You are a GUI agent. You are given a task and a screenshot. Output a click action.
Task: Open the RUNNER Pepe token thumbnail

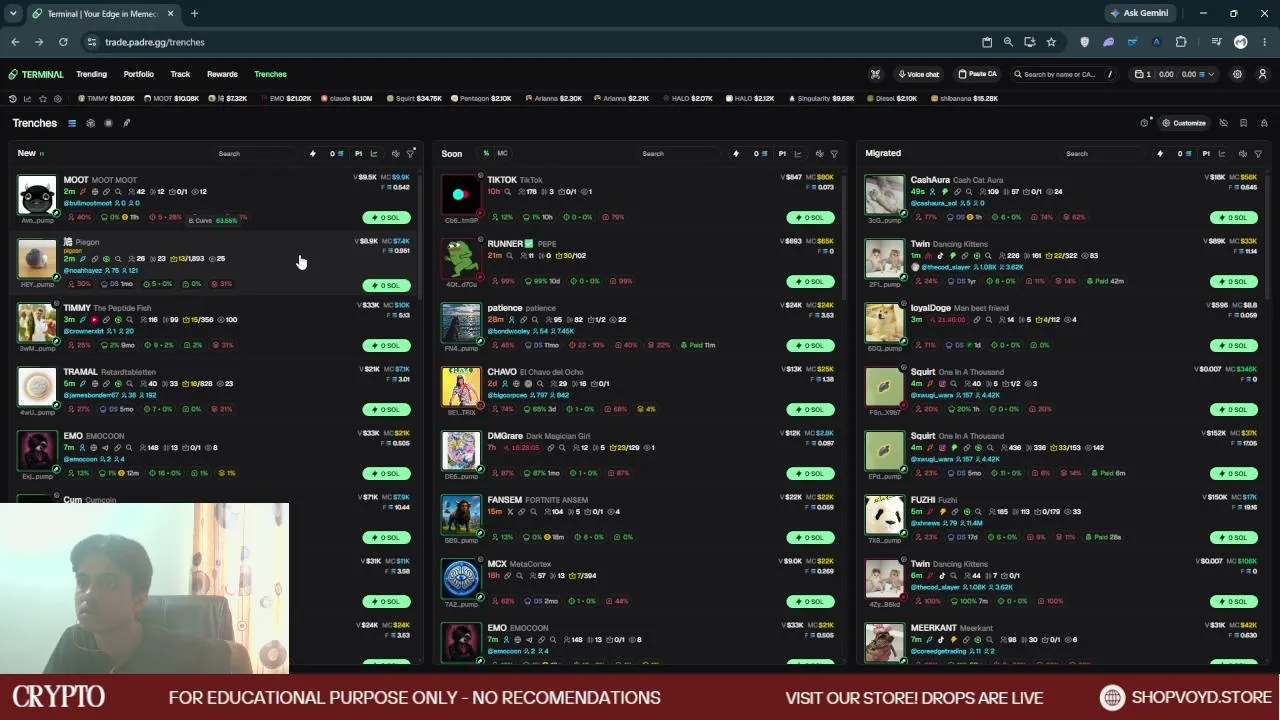coord(461,259)
